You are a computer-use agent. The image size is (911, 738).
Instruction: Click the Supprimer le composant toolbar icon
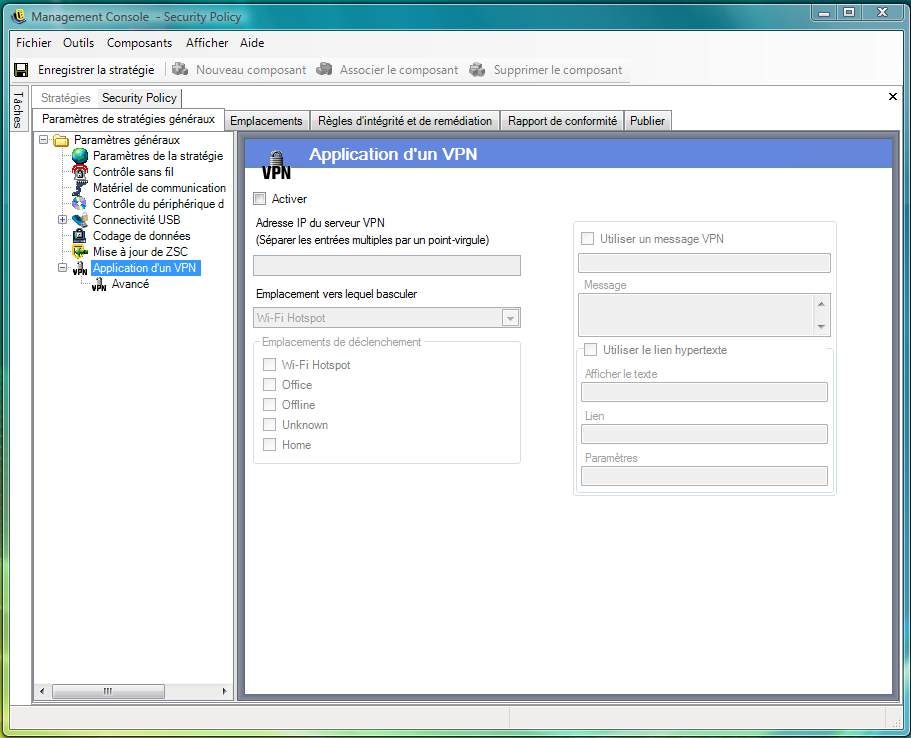(x=478, y=70)
